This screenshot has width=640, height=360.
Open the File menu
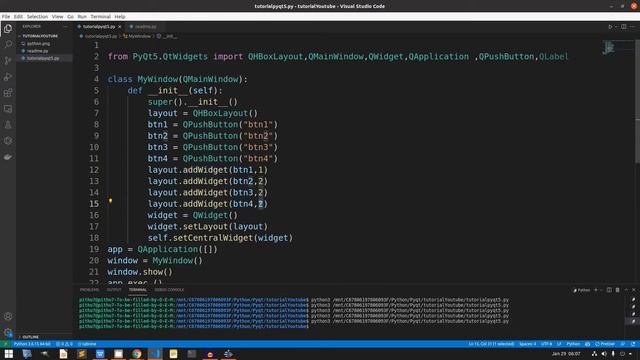coord(6,17)
